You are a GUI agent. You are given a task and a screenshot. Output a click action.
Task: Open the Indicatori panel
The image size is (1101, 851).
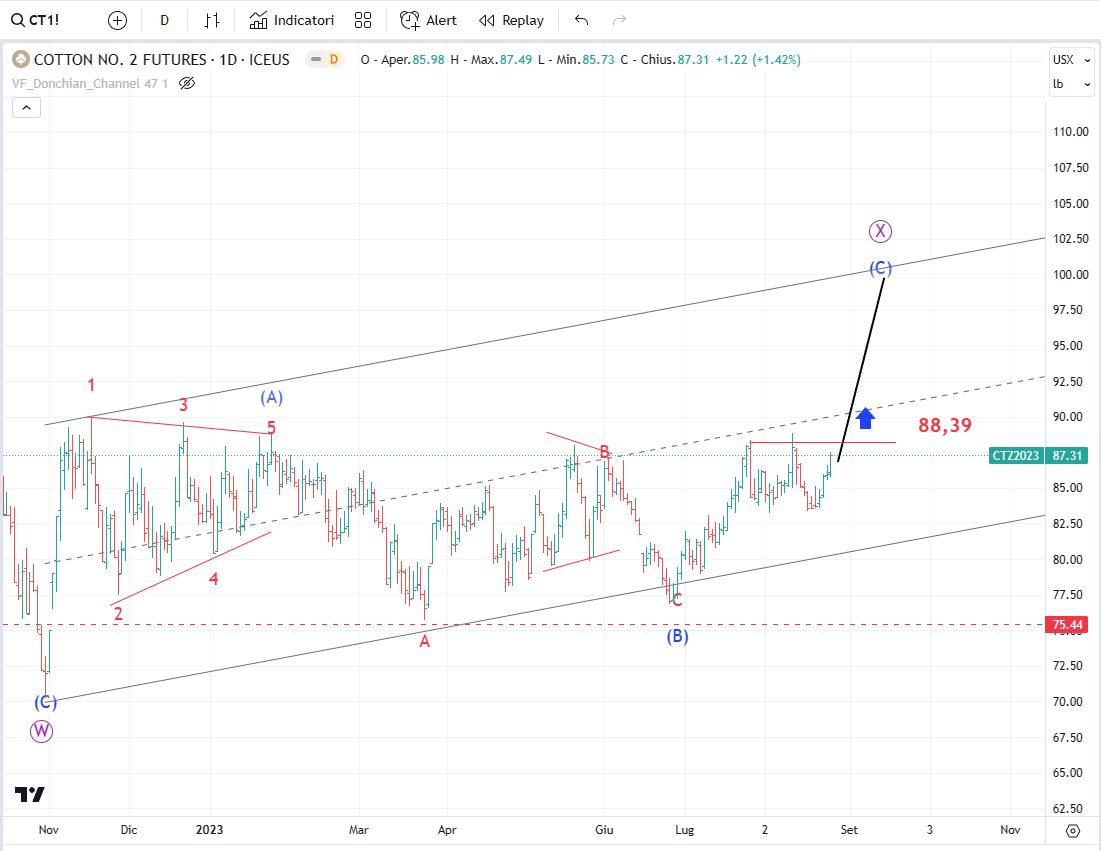292,20
